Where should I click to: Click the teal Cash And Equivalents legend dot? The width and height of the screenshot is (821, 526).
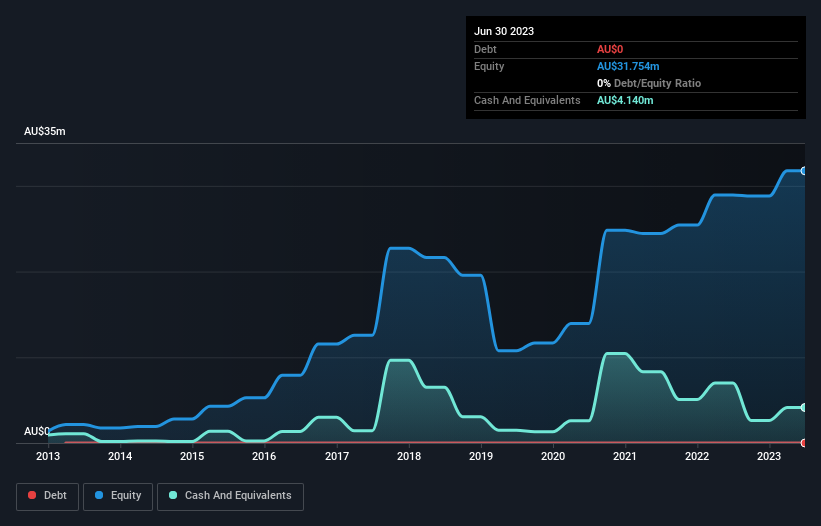click(x=173, y=495)
